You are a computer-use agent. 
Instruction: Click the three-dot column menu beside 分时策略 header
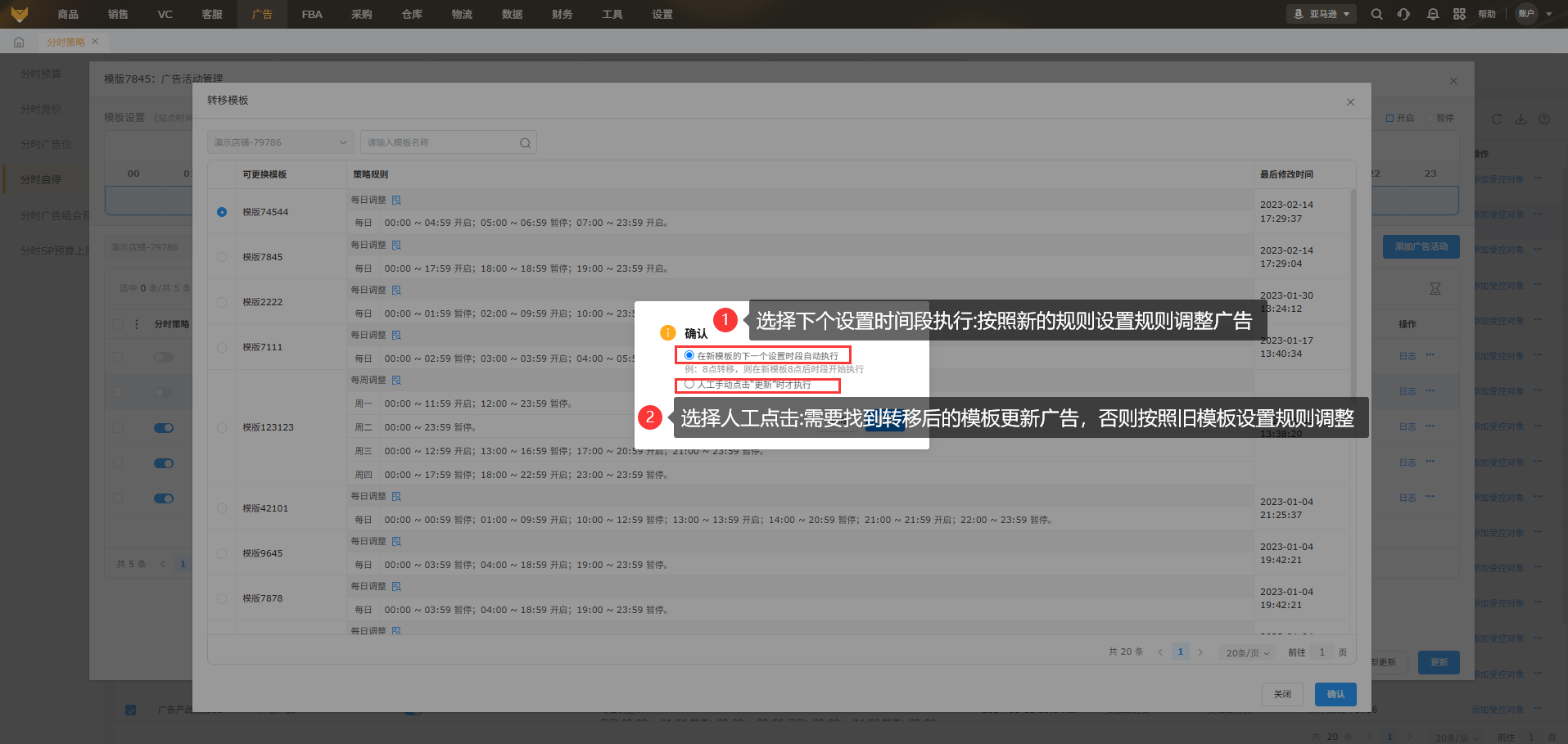pyautogui.click(x=137, y=324)
